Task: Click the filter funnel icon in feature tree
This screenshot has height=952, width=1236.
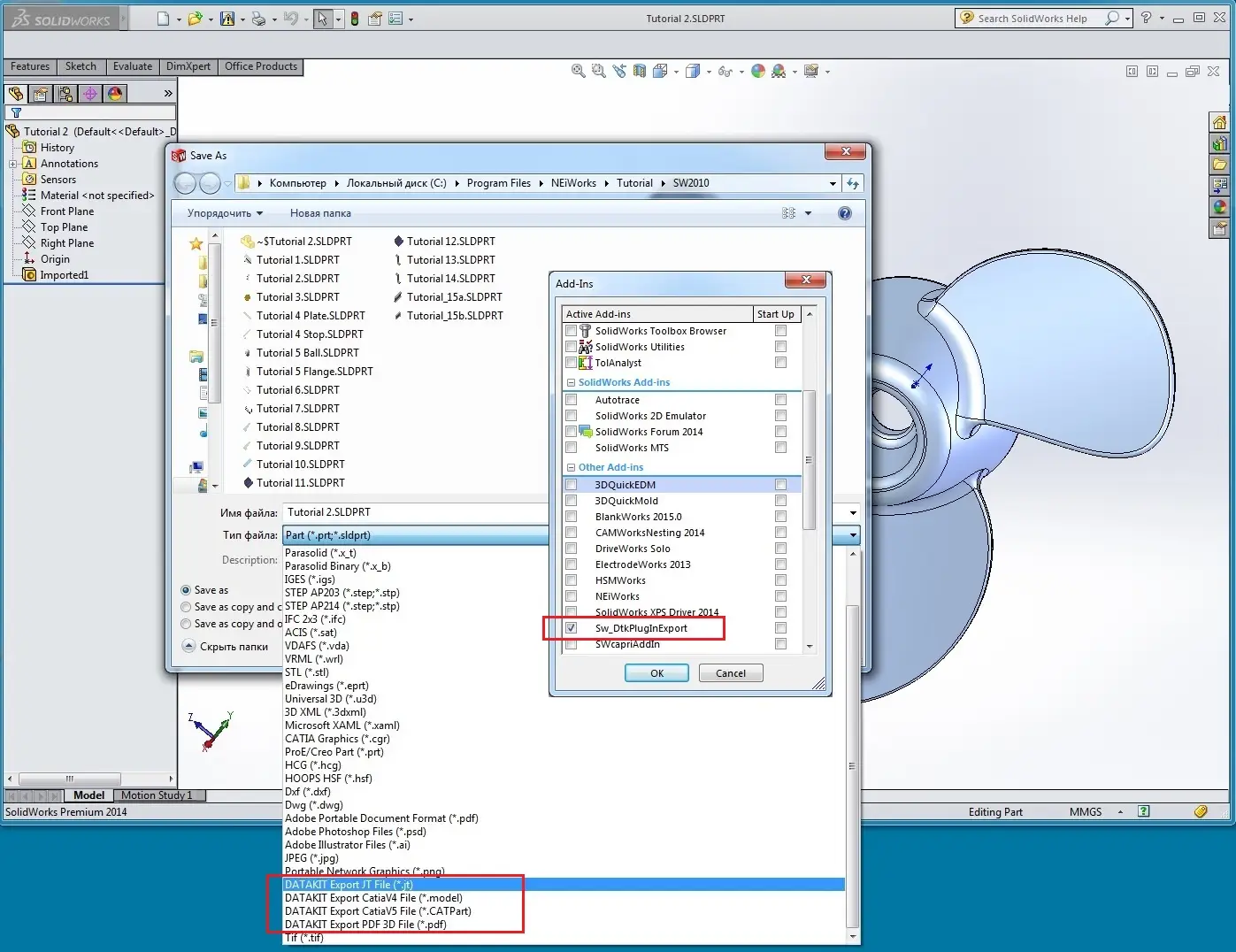Action: click(16, 113)
